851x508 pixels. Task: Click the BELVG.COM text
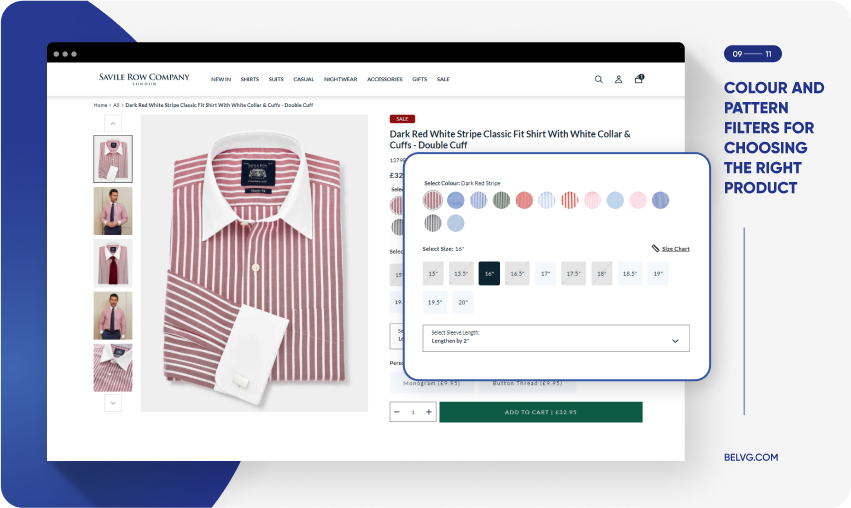(x=751, y=458)
